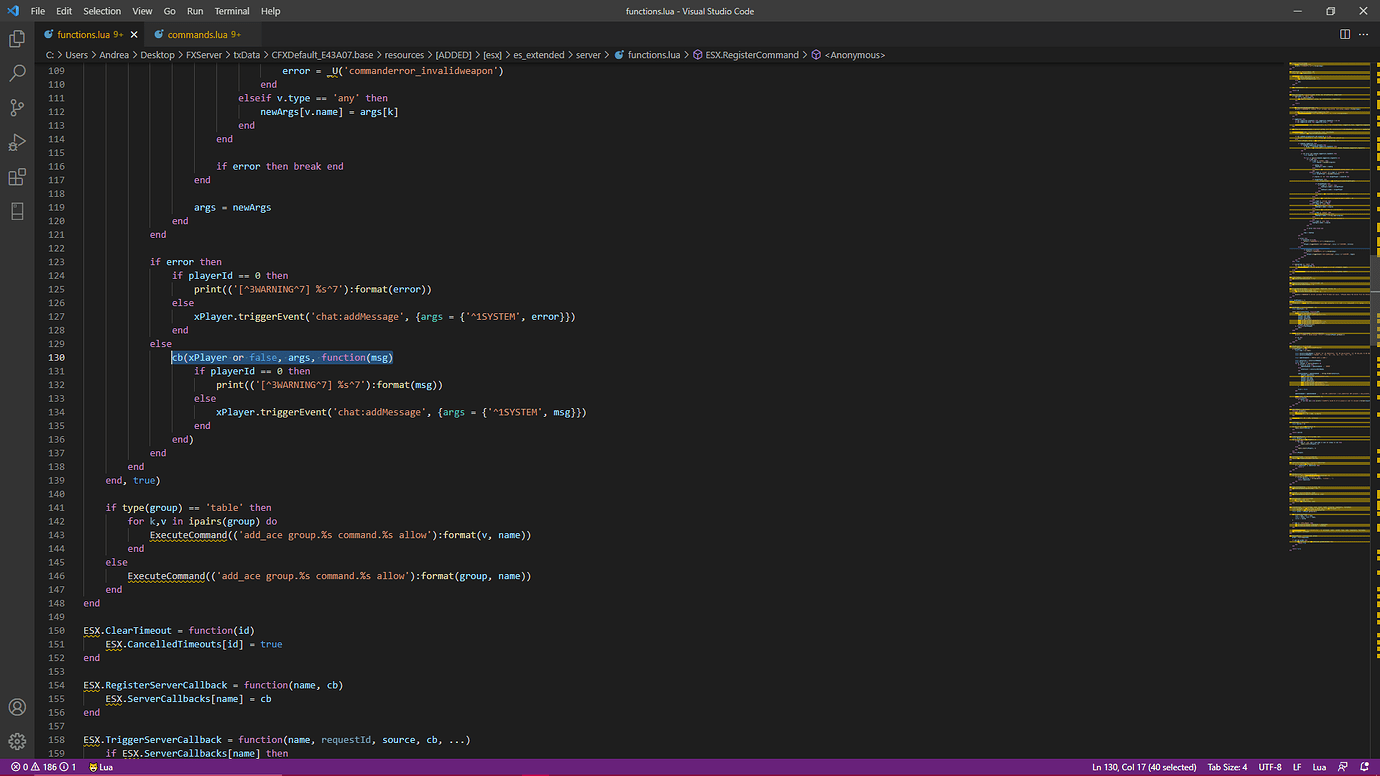Image resolution: width=1380 pixels, height=776 pixels.
Task: Click UTF-8 encoding indicator
Action: (x=1269, y=766)
